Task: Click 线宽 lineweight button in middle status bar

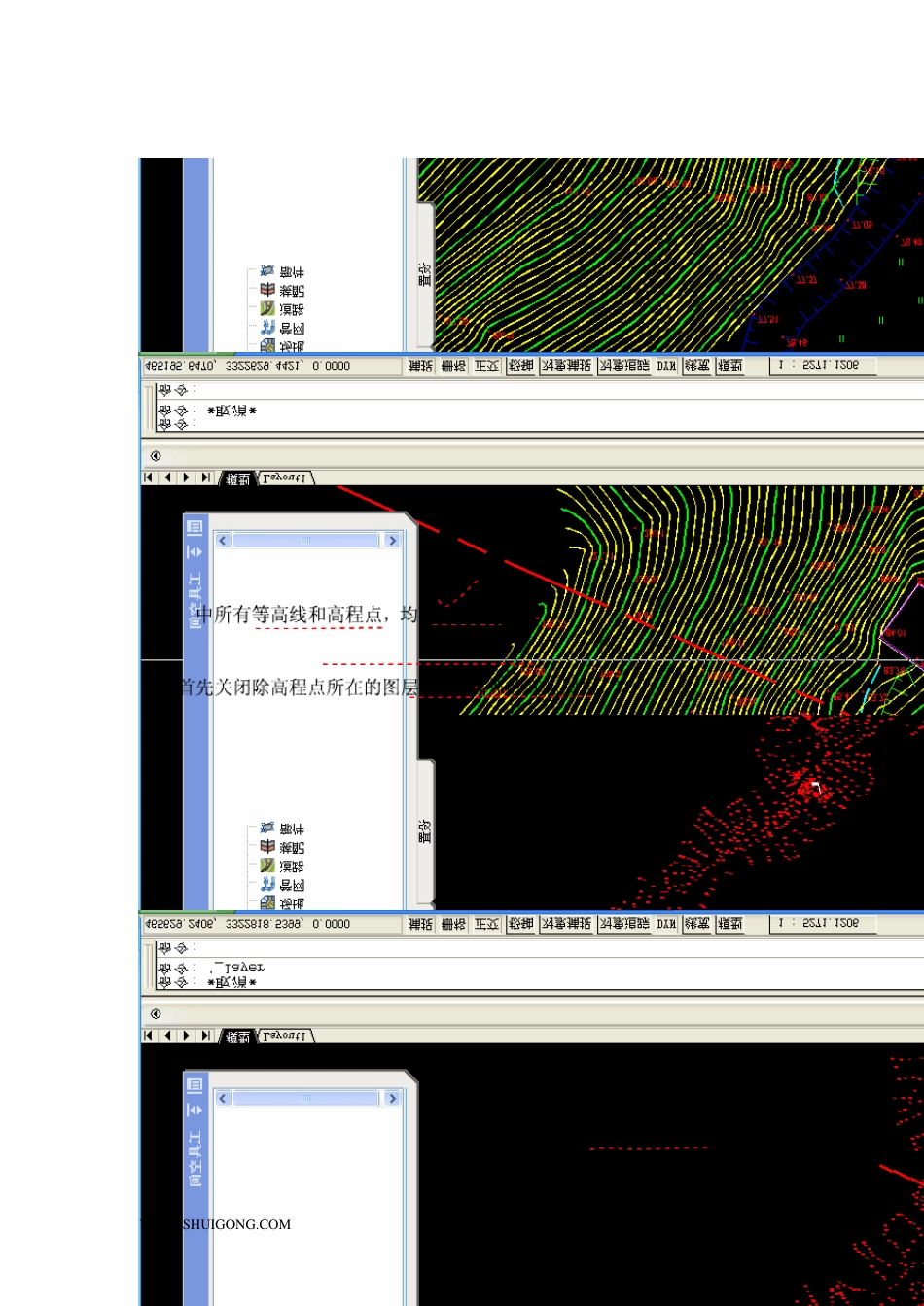Action: click(696, 924)
